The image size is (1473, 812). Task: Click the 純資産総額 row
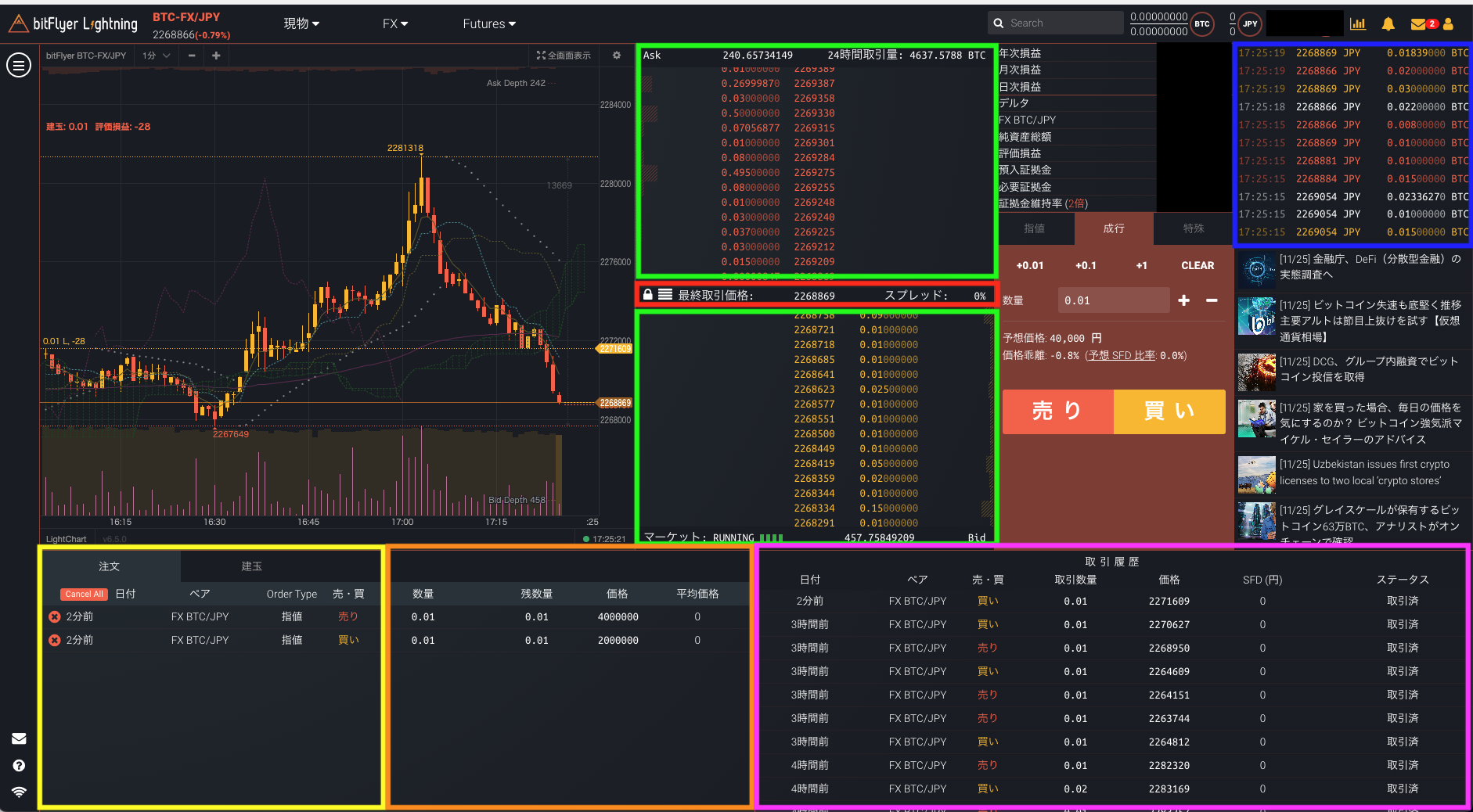click(x=1077, y=137)
